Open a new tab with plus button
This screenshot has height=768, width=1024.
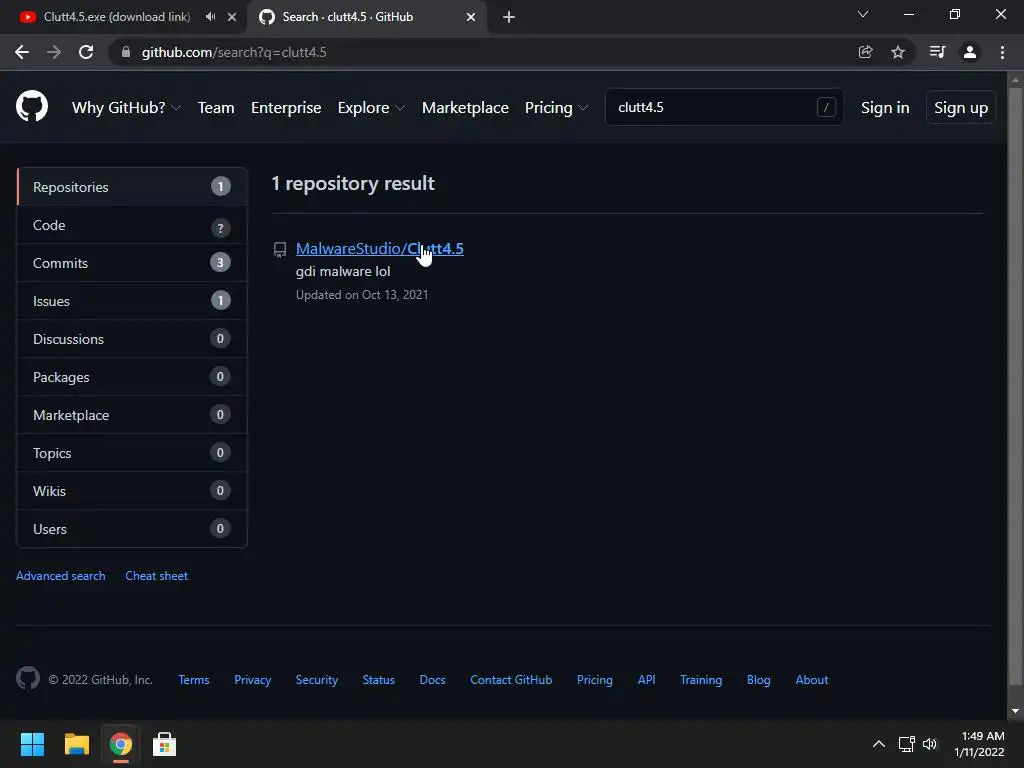click(x=509, y=17)
